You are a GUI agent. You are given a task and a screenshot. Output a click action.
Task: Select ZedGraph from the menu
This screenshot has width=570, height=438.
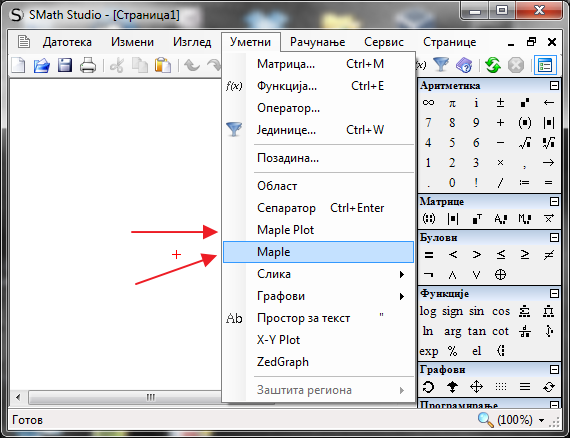coord(318,362)
